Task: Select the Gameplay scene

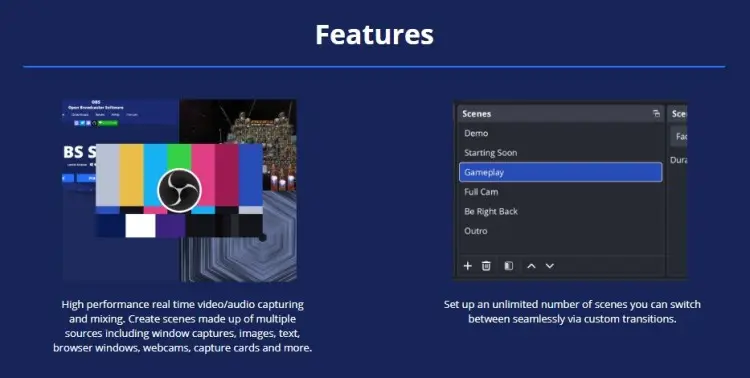Action: click(561, 172)
